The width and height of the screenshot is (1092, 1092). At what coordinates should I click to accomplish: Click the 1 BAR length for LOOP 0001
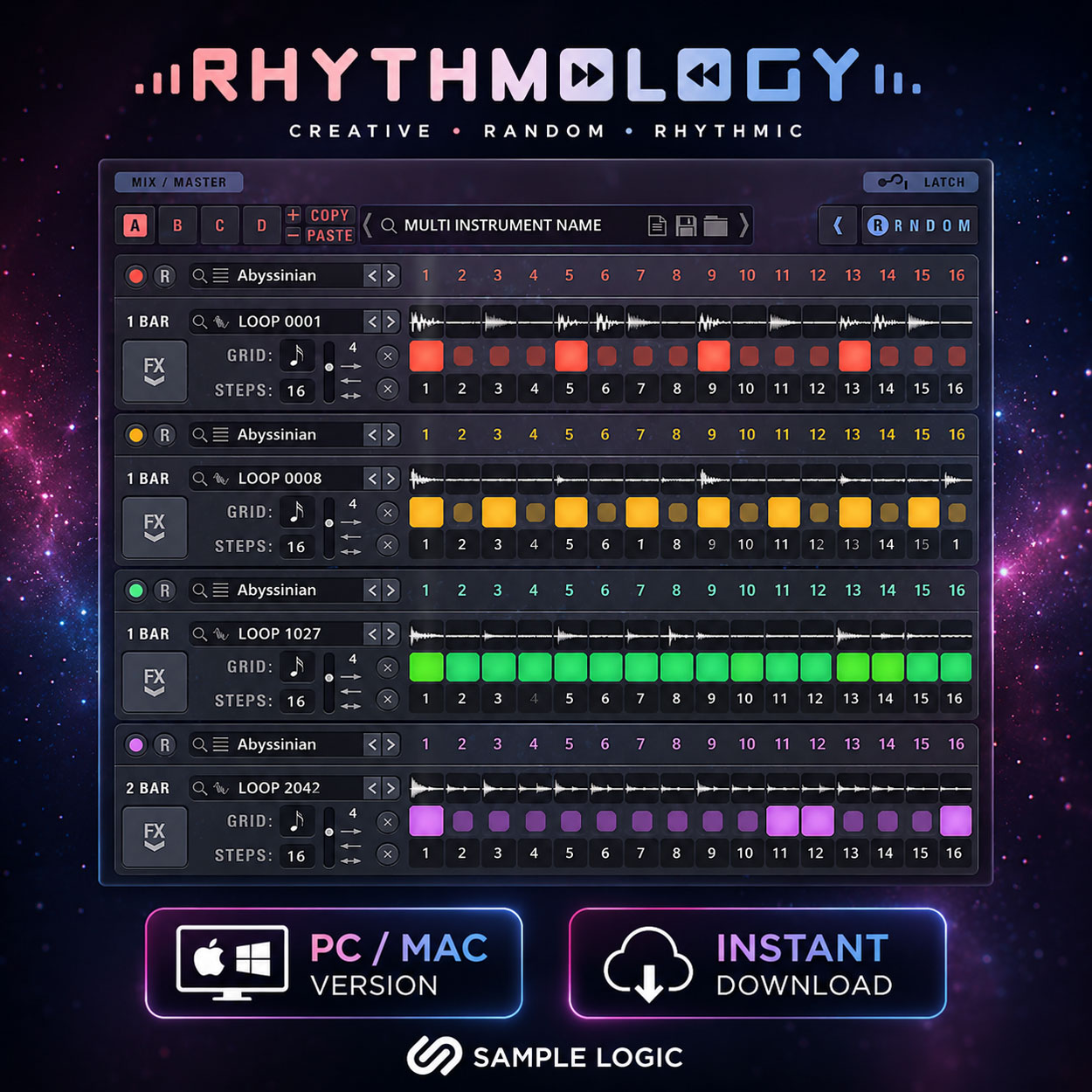pyautogui.click(x=148, y=321)
